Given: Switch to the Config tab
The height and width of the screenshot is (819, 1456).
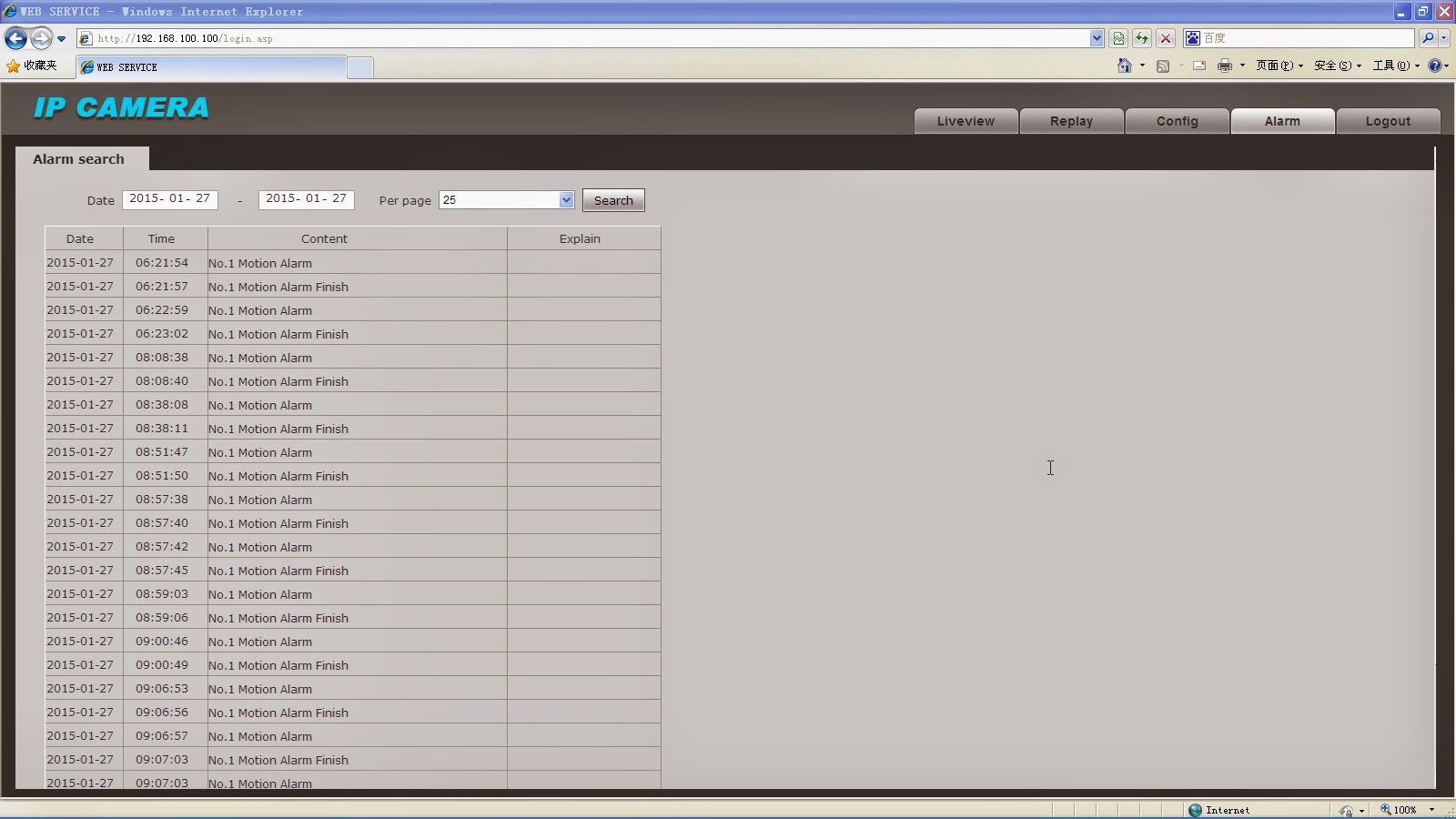Looking at the screenshot, I should (1177, 121).
